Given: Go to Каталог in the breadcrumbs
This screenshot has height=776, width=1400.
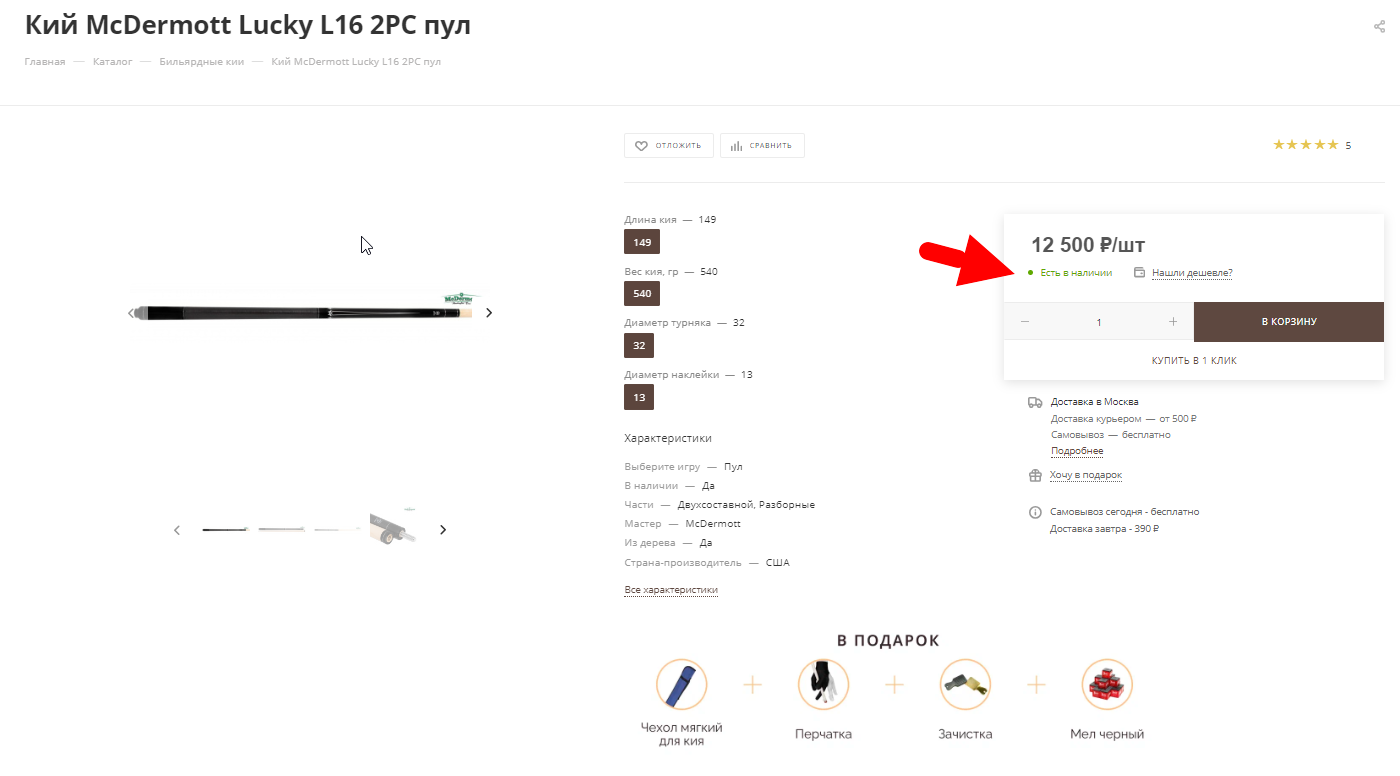Looking at the screenshot, I should click(113, 62).
